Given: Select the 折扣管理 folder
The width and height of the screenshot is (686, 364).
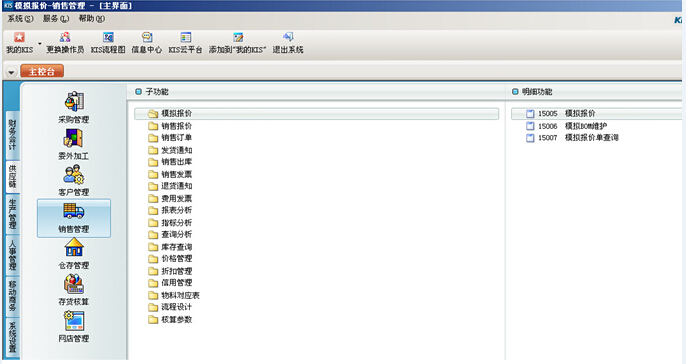Looking at the screenshot, I should [x=170, y=271].
